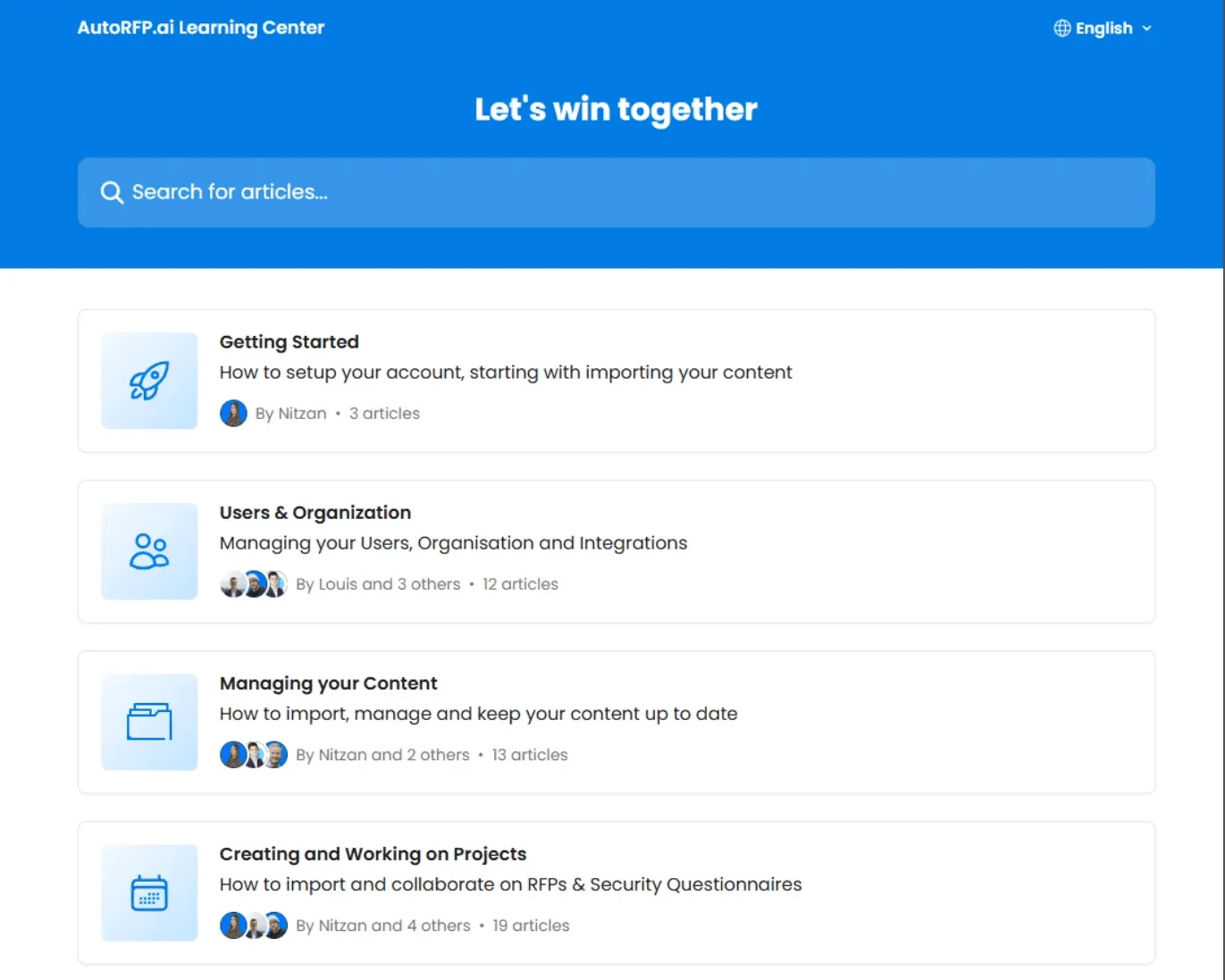1225x980 pixels.
Task: Click the folder icon for Managing your Content
Action: click(x=149, y=722)
